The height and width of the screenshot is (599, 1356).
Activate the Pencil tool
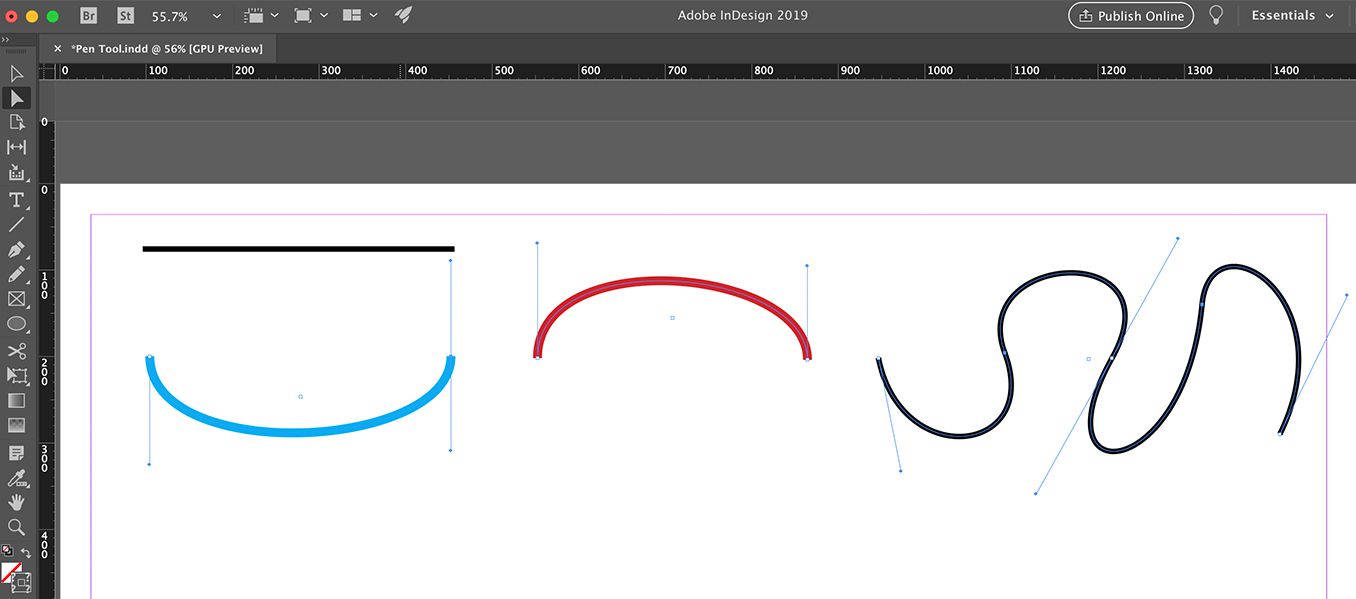(16, 274)
